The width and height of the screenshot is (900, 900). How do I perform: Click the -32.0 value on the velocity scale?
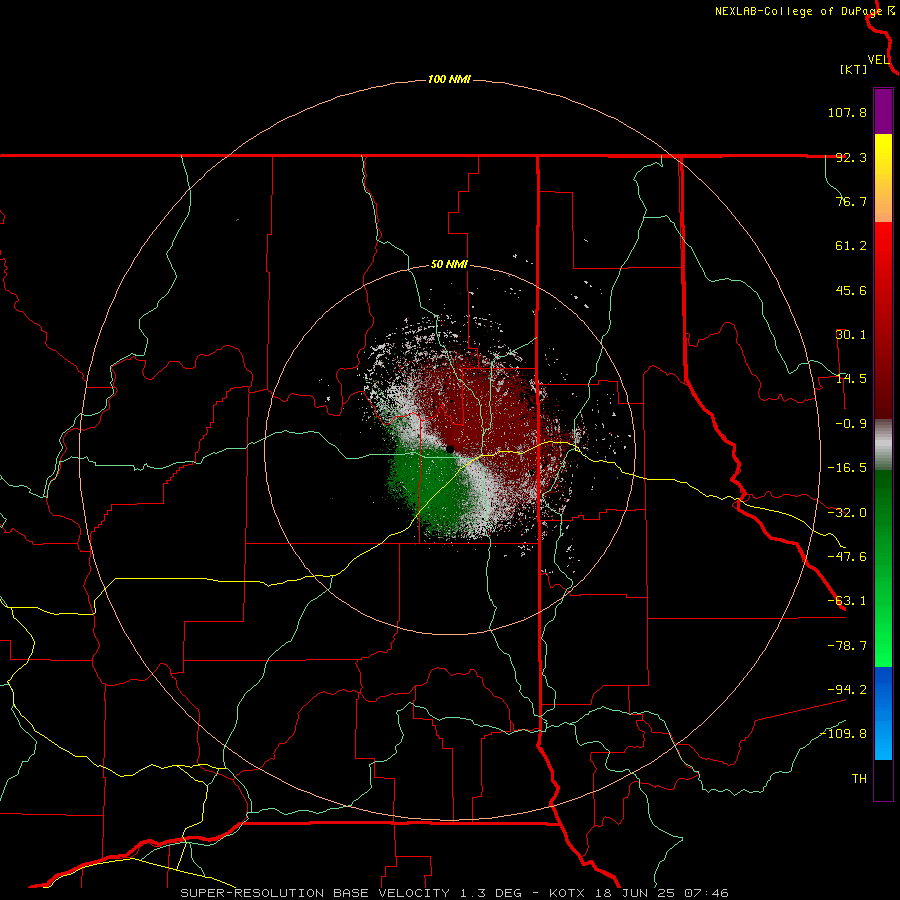click(847, 513)
